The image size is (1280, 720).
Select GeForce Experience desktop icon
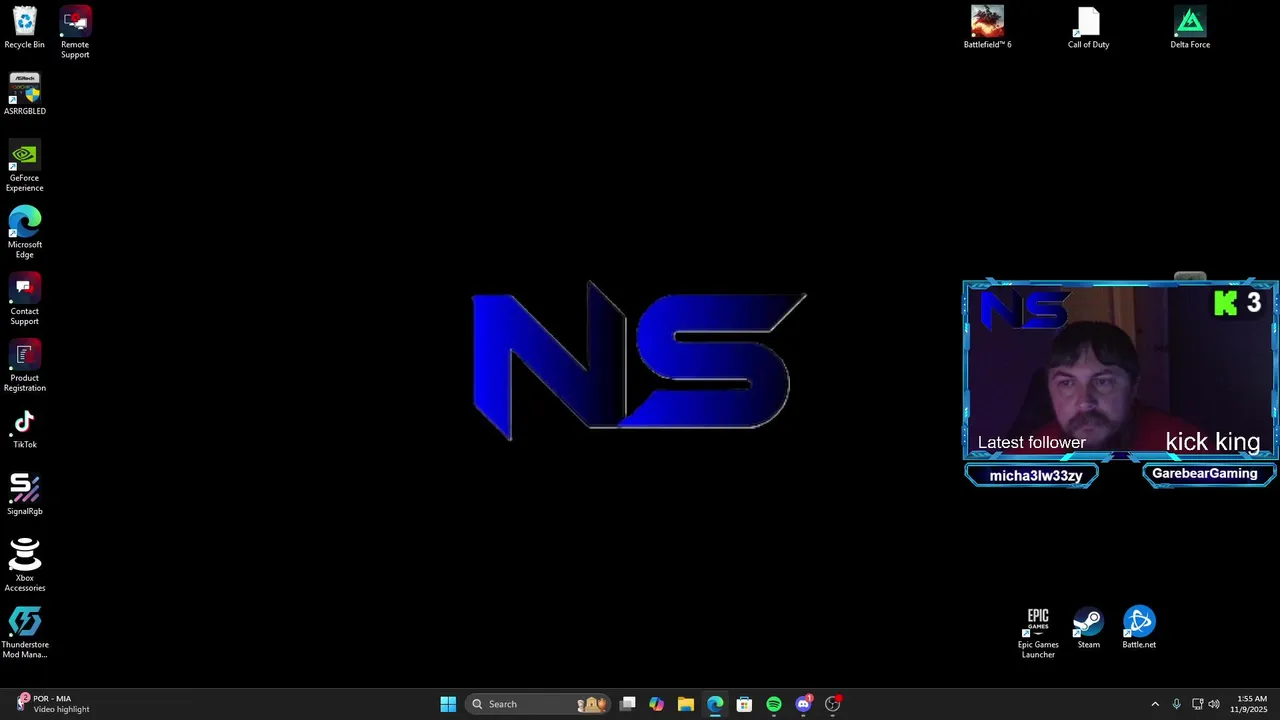[24, 165]
